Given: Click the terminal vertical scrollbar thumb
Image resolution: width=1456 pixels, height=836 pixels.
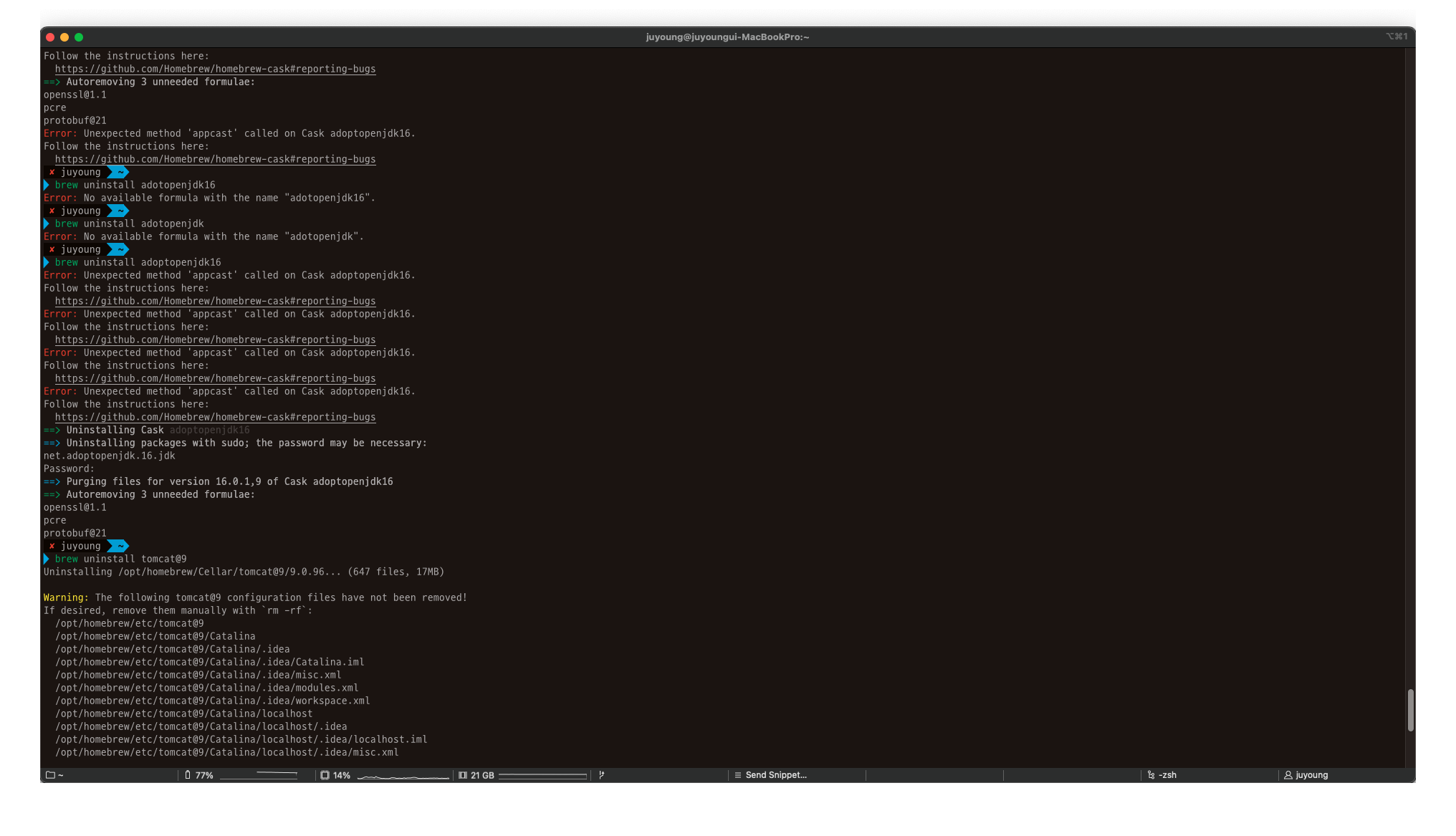Looking at the screenshot, I should (1410, 710).
